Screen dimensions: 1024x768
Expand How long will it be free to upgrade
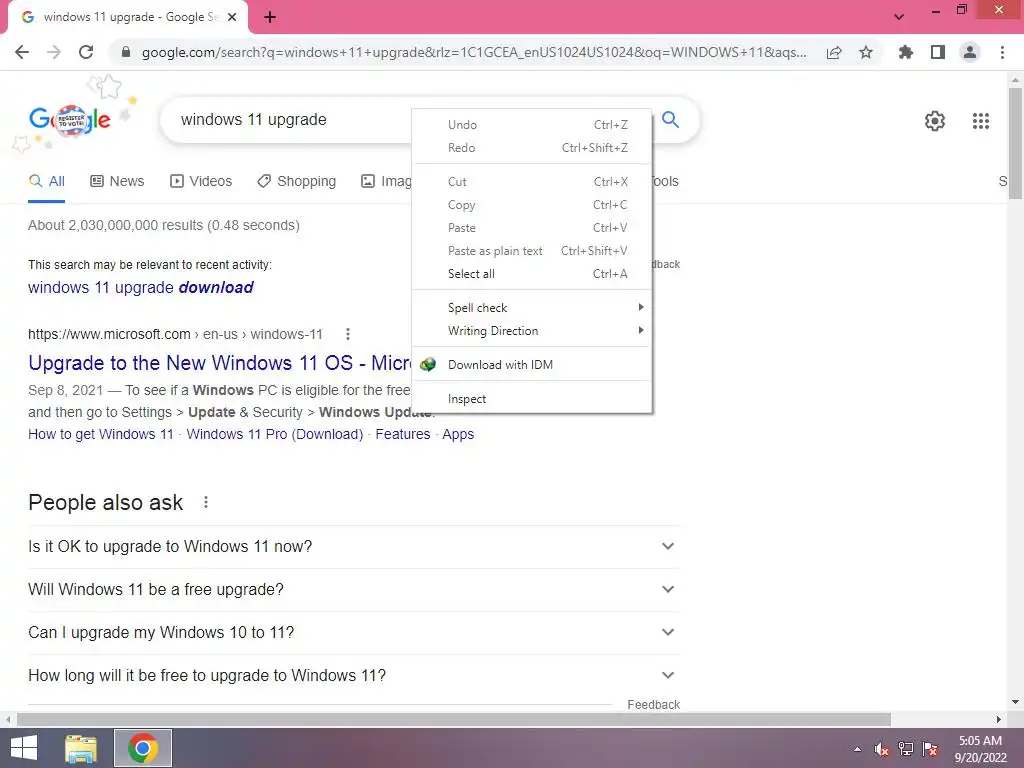coord(354,676)
